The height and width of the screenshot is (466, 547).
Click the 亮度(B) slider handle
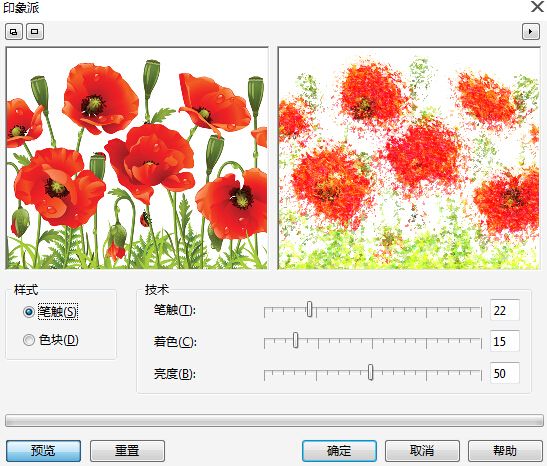370,373
